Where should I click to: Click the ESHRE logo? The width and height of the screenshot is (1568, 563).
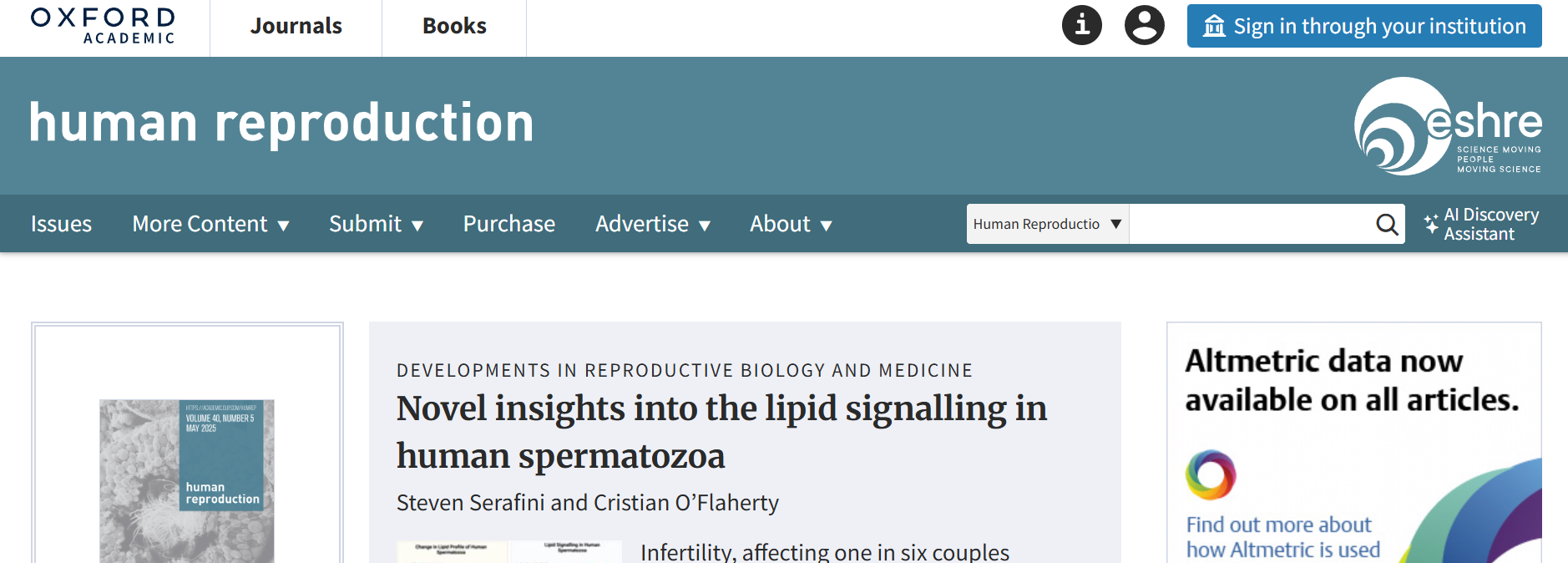coord(1448,126)
